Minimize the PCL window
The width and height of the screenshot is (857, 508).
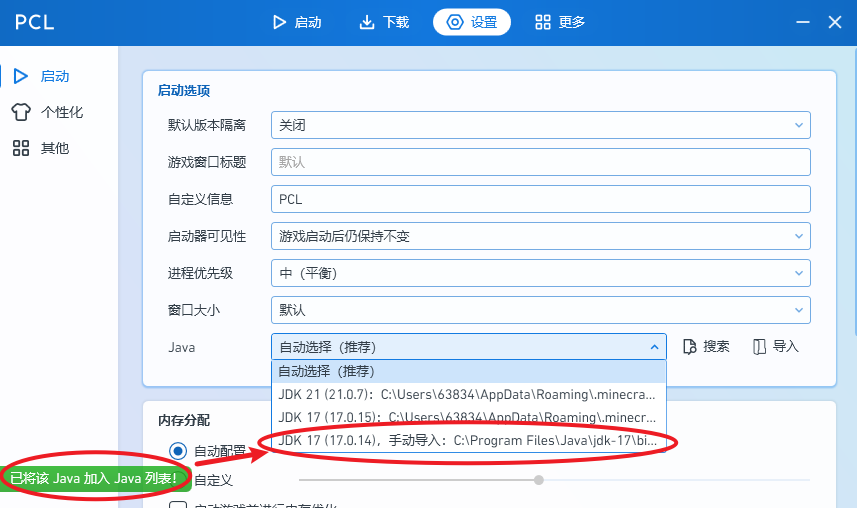(x=803, y=22)
